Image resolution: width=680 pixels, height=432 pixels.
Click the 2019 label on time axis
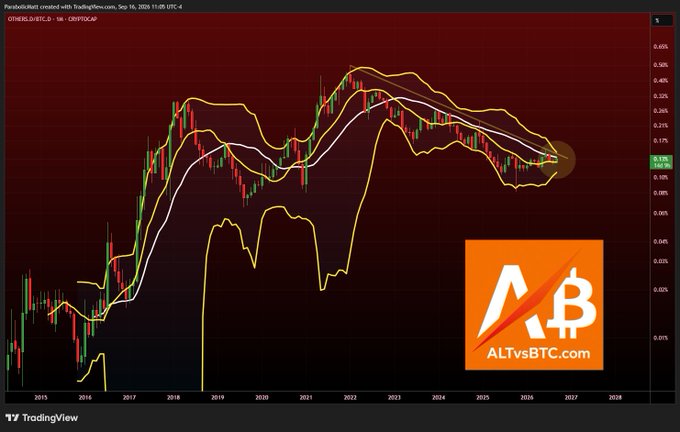click(x=218, y=398)
